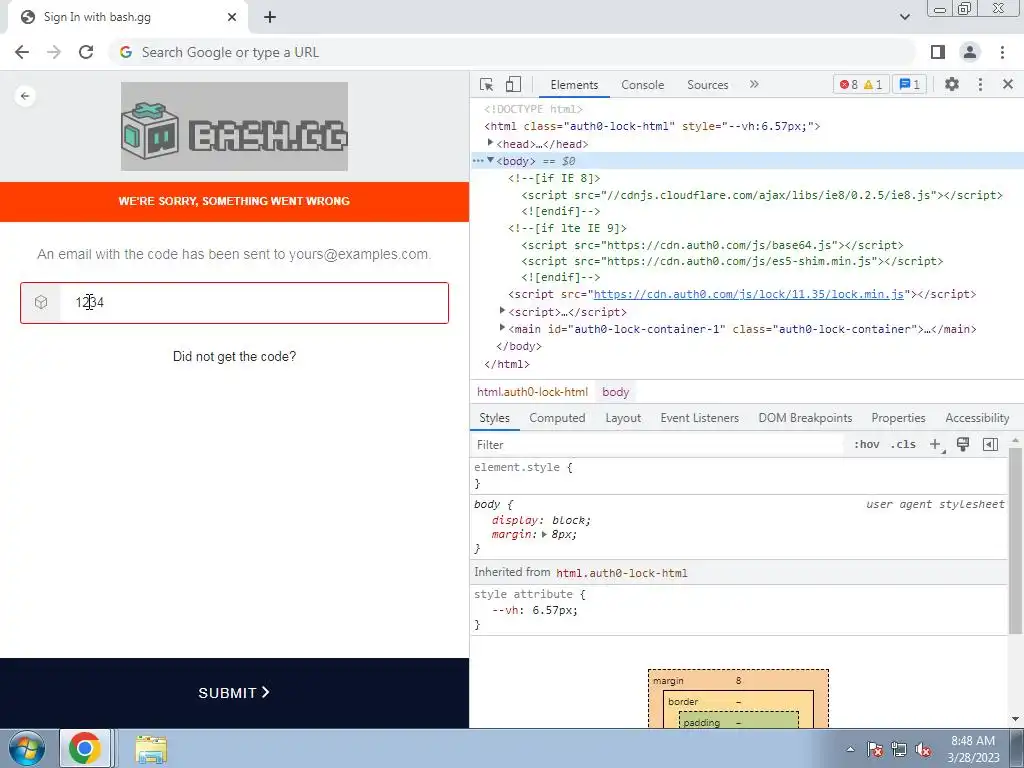Click the 8 errors counter
The width and height of the screenshot is (1024, 768).
[x=848, y=84]
